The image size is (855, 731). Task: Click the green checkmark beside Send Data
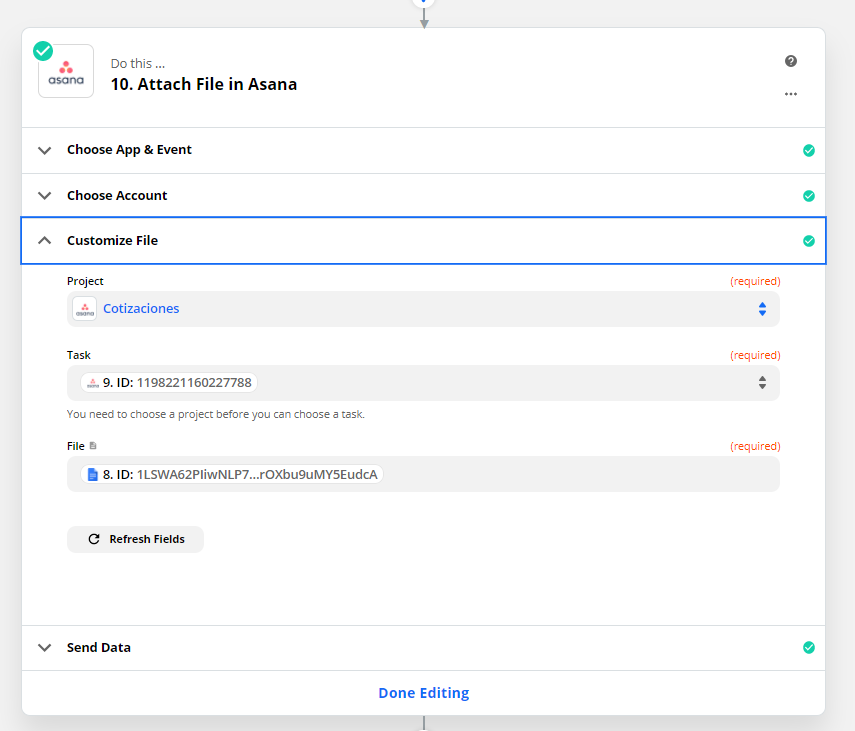tap(809, 648)
